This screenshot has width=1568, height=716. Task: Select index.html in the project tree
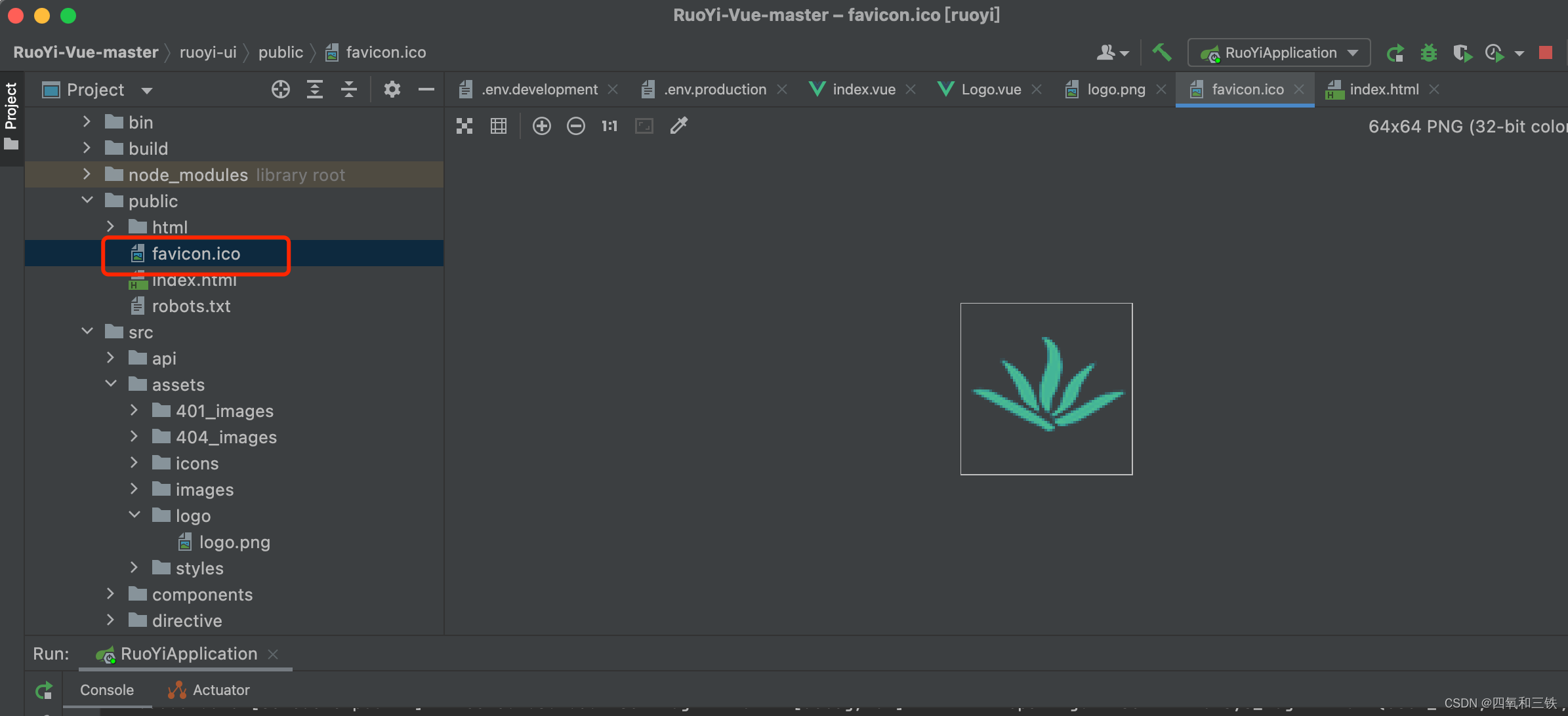(234, 279)
